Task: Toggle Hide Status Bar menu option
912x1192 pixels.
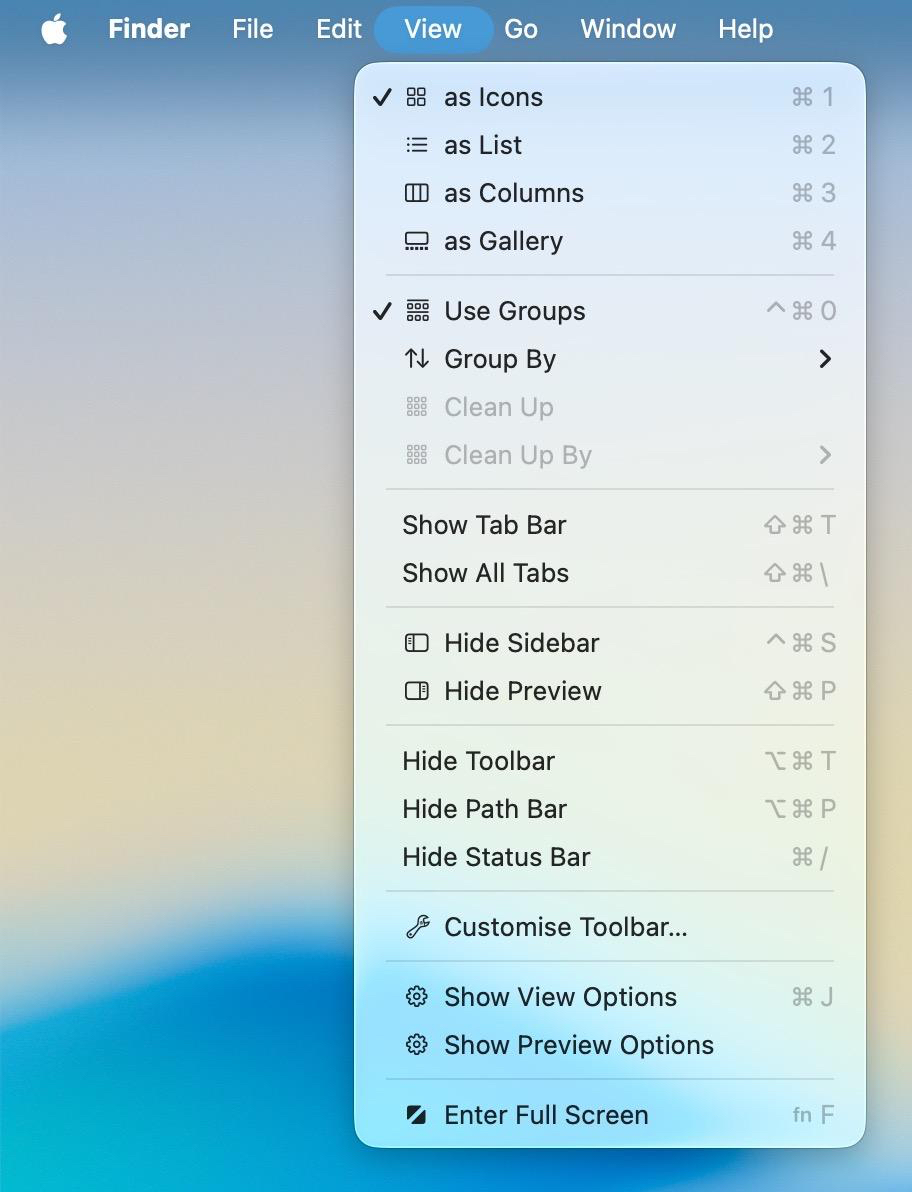Action: [496, 857]
